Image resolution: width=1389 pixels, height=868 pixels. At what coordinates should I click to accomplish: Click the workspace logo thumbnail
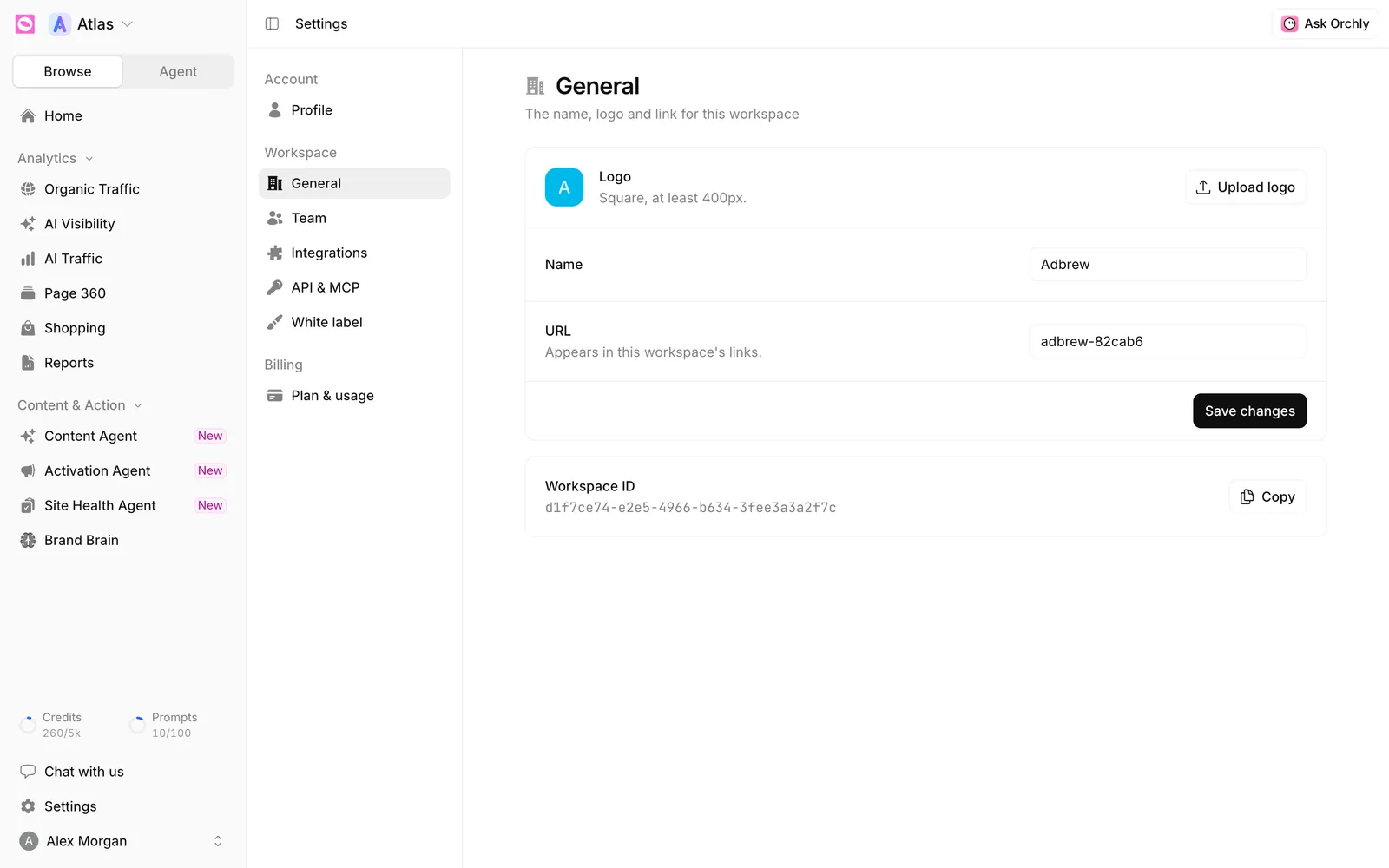(564, 187)
